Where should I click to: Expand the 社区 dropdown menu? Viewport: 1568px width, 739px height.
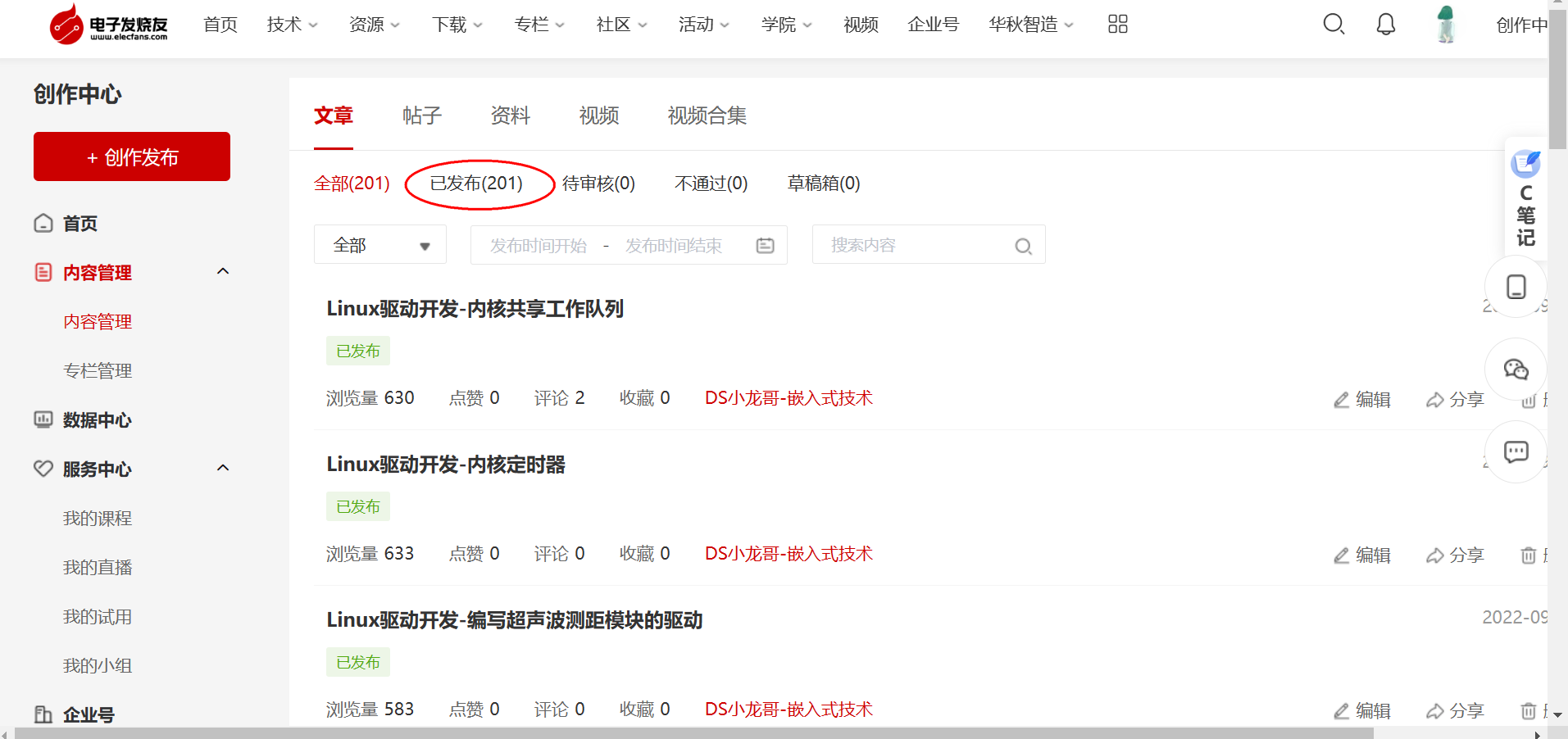(622, 25)
